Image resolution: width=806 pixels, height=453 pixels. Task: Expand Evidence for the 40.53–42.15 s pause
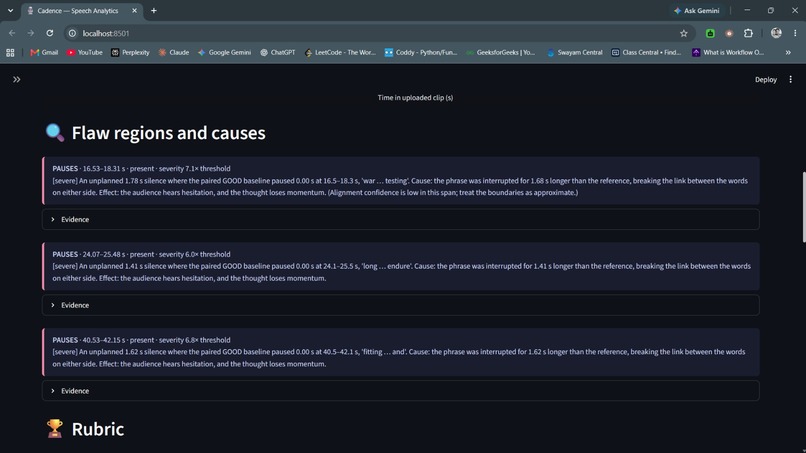(400, 391)
